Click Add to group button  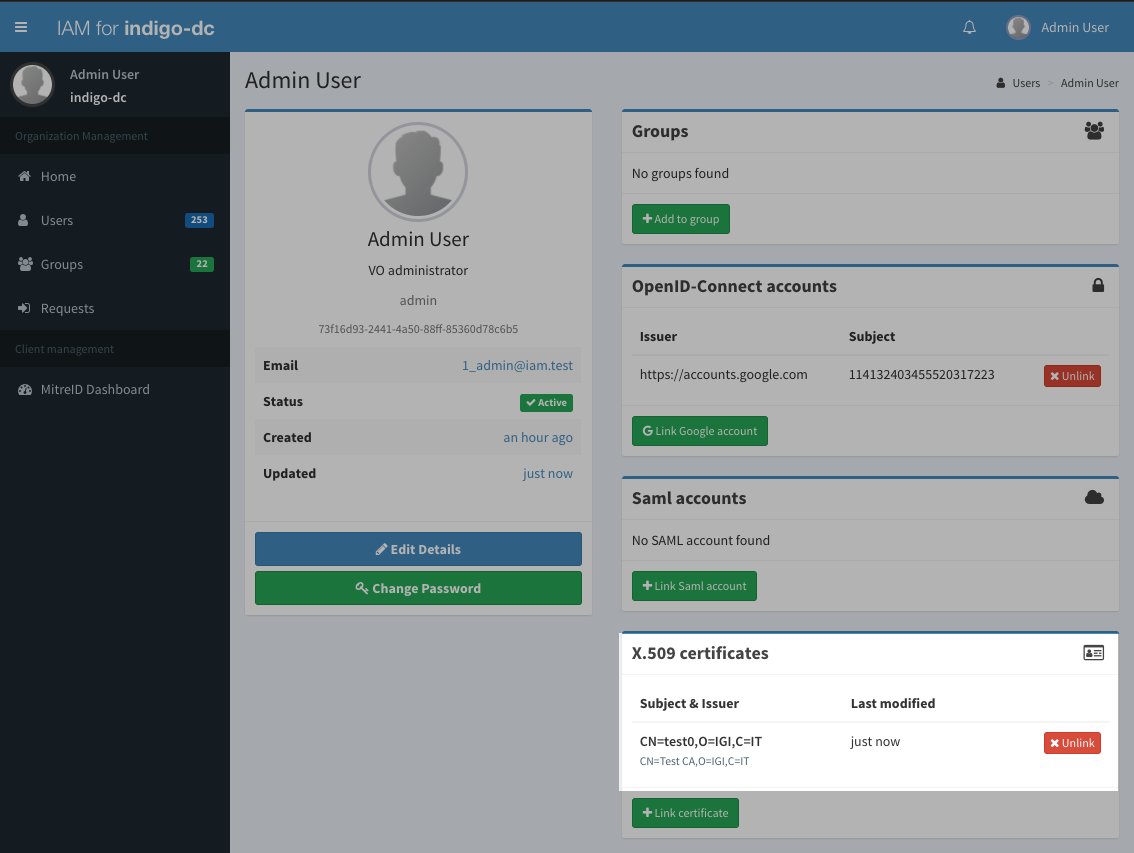680,219
